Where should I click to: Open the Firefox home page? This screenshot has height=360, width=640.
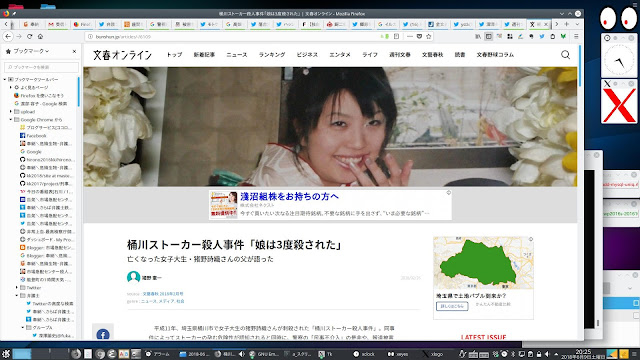tap(40, 36)
